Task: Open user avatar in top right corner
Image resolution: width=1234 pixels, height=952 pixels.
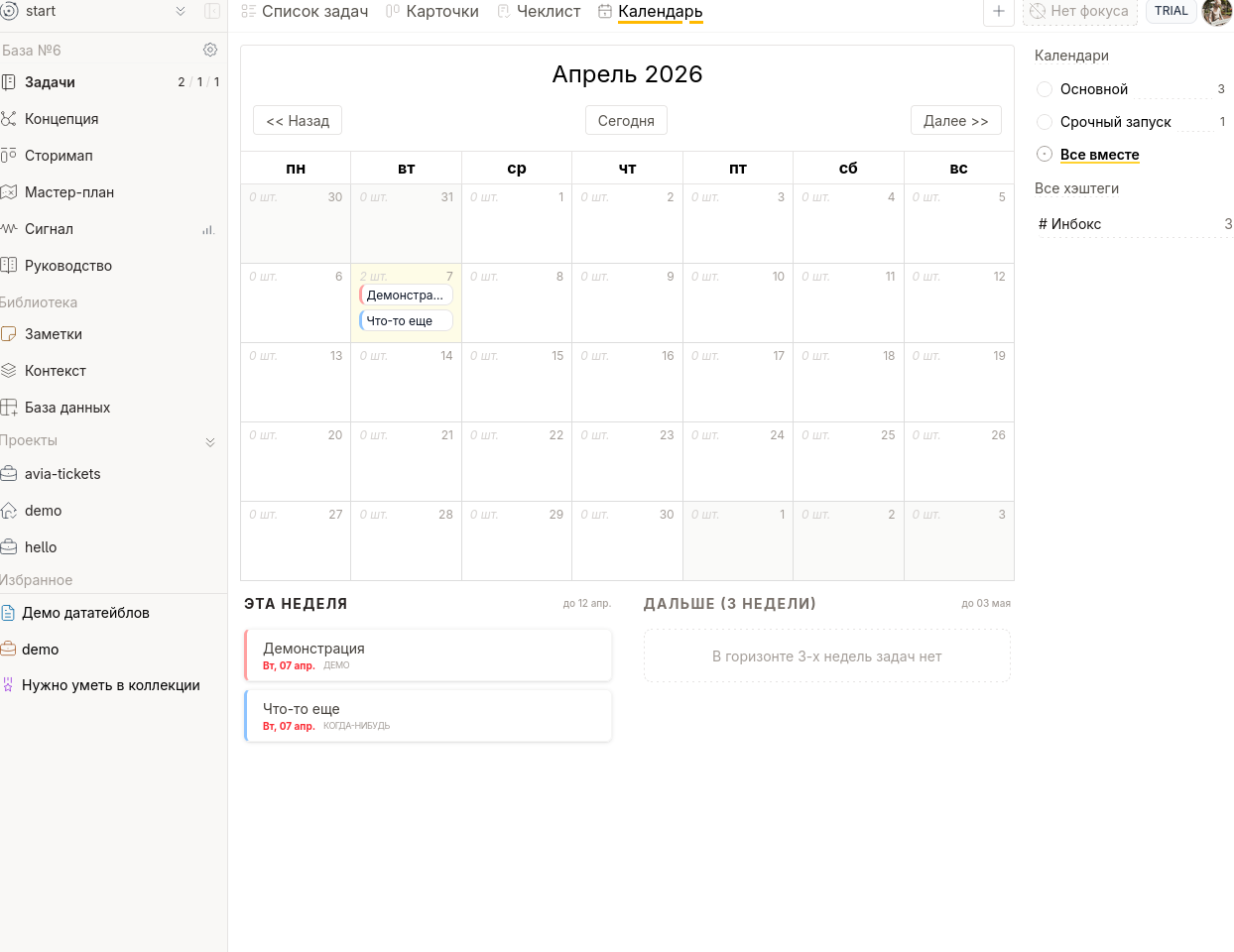Action: (x=1217, y=12)
